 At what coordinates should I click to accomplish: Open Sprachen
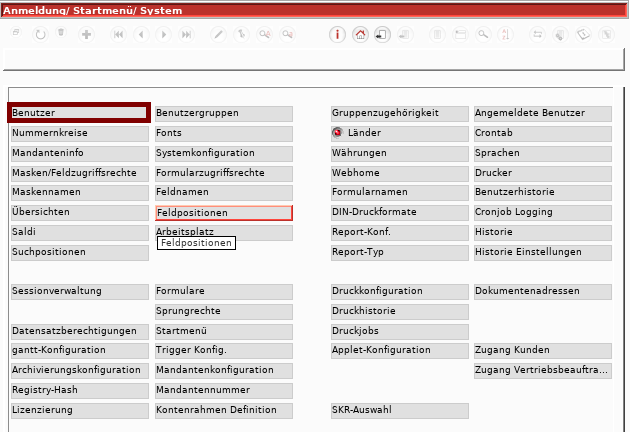pos(543,154)
